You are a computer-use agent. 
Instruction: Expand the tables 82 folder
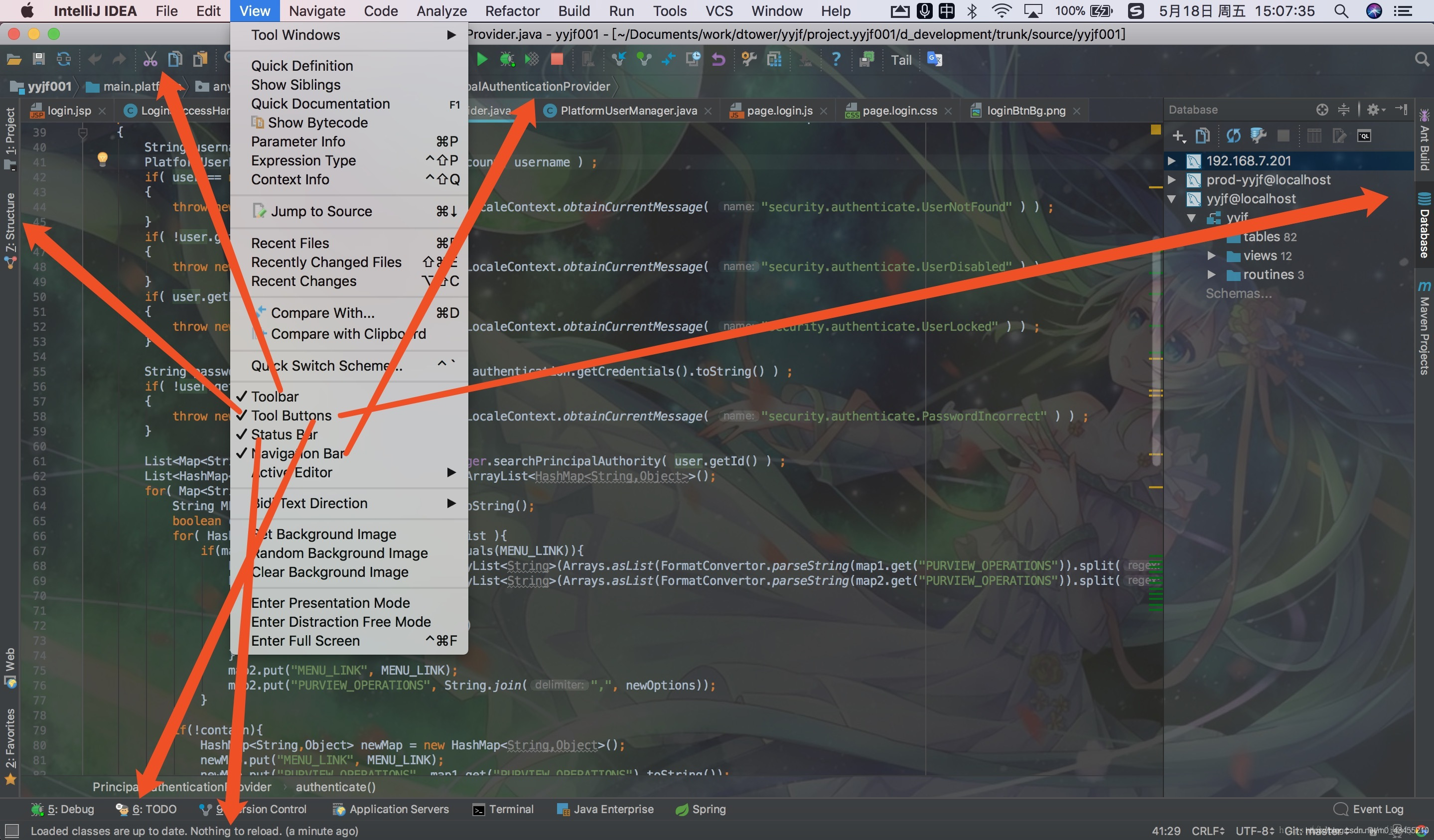(x=1211, y=237)
